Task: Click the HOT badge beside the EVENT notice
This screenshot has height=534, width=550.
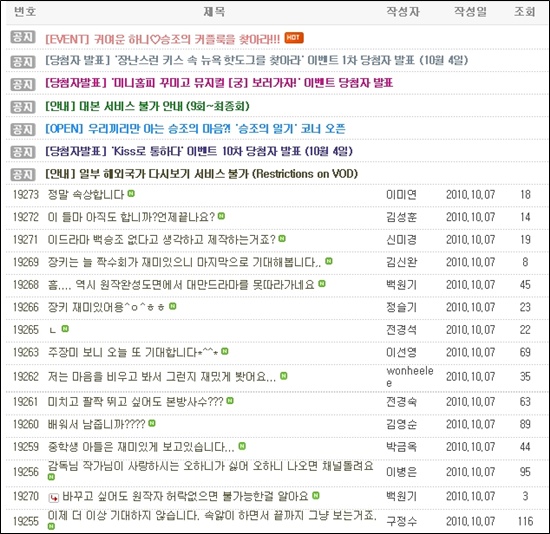Action: [x=294, y=38]
